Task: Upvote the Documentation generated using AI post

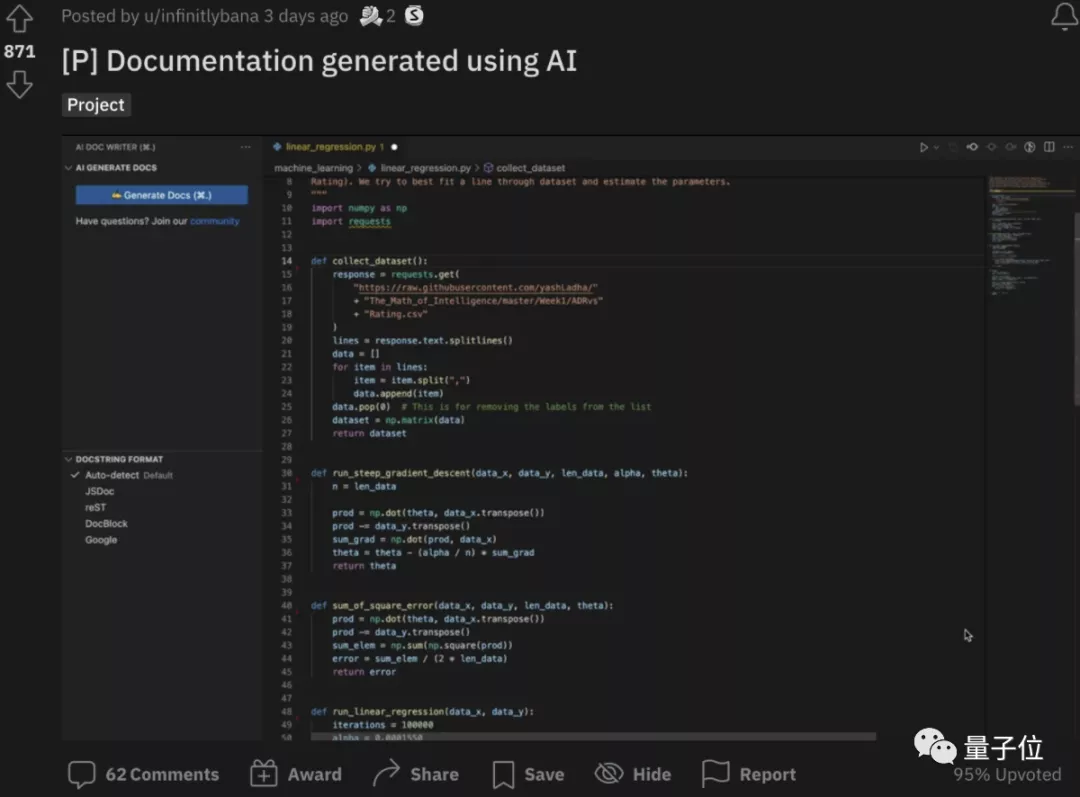Action: [19, 19]
